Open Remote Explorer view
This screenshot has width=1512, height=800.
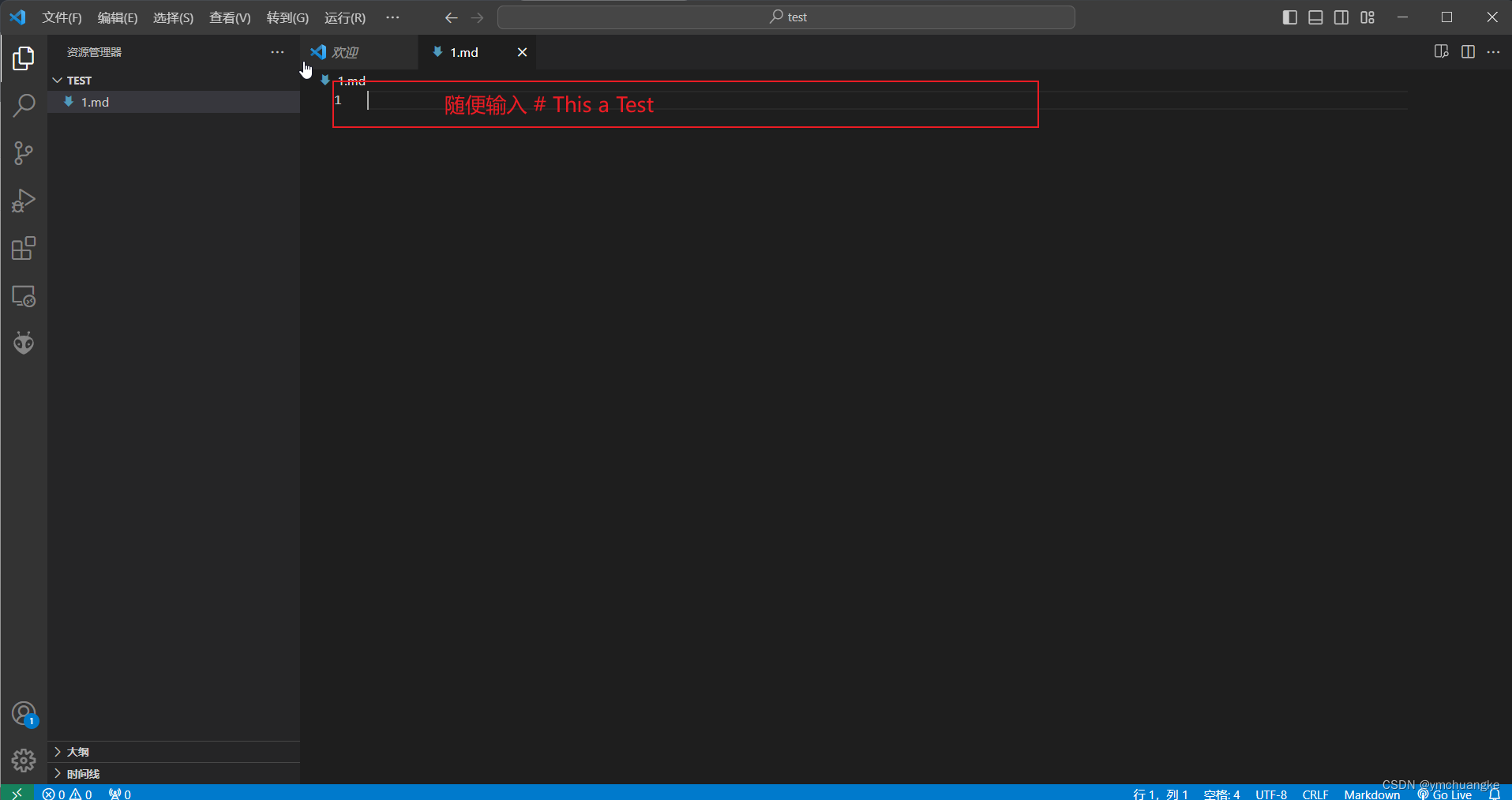24,296
